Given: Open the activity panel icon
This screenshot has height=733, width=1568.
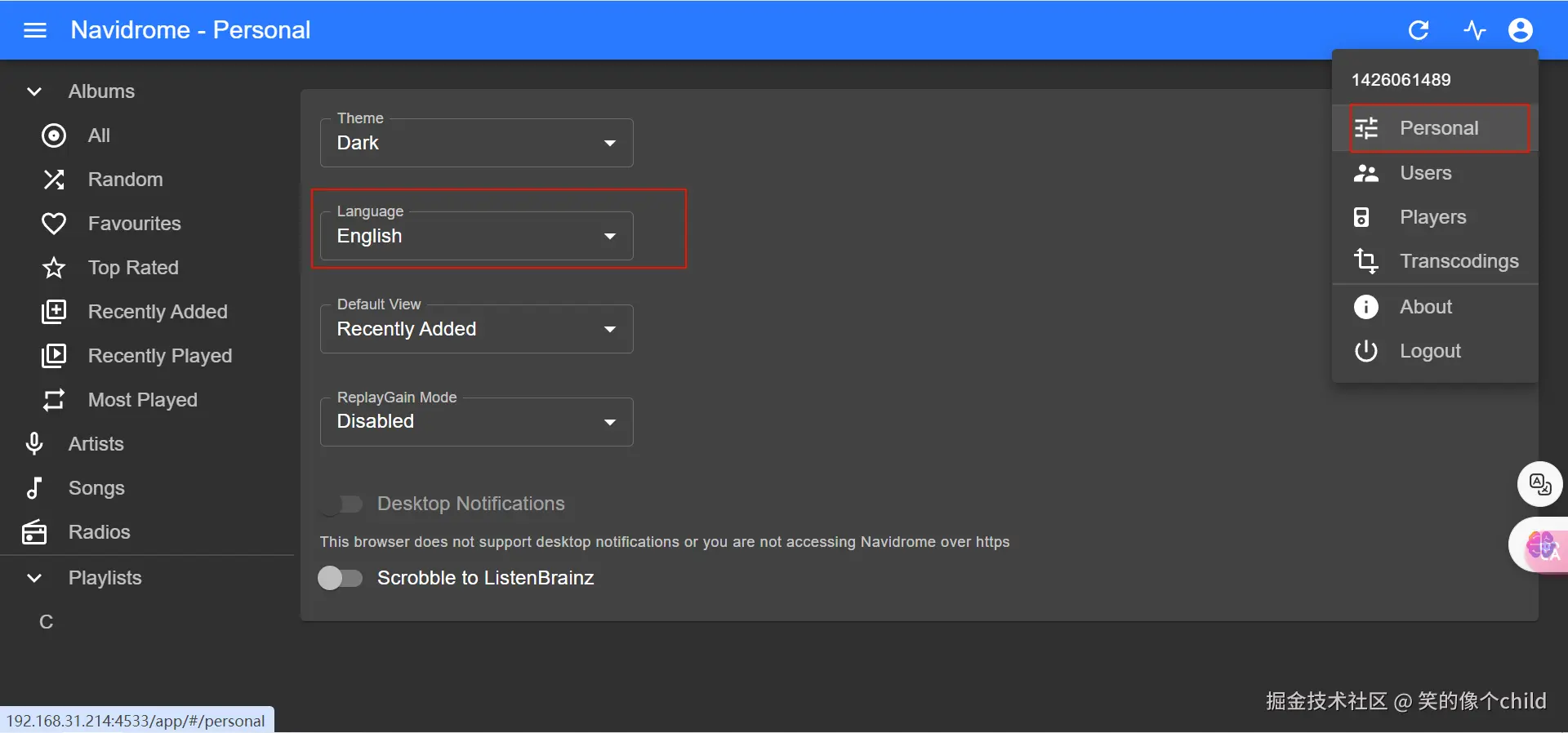Looking at the screenshot, I should point(1474,30).
